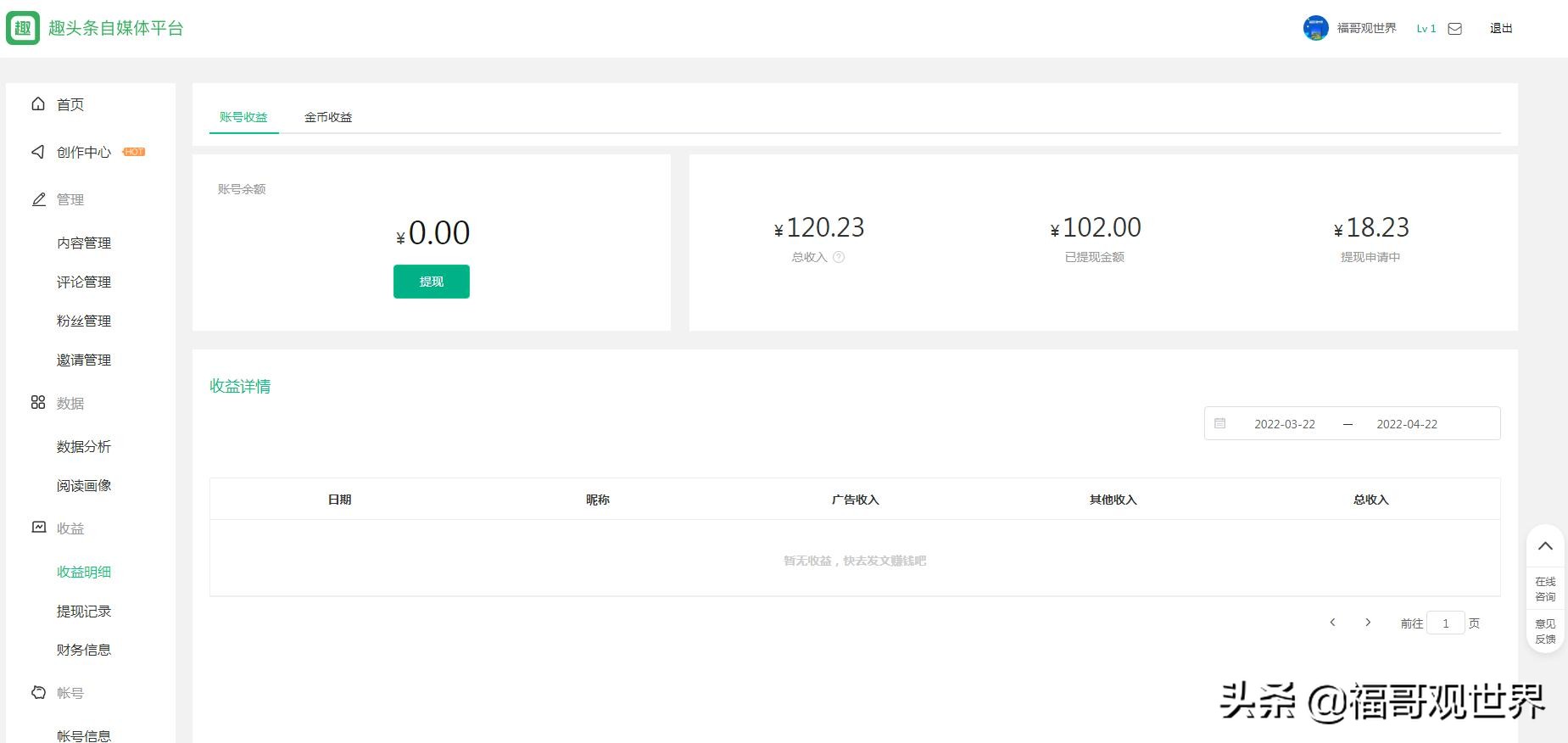The image size is (1568, 743).
Task: Collapse the 数据 sidebar section
Action: (x=70, y=403)
